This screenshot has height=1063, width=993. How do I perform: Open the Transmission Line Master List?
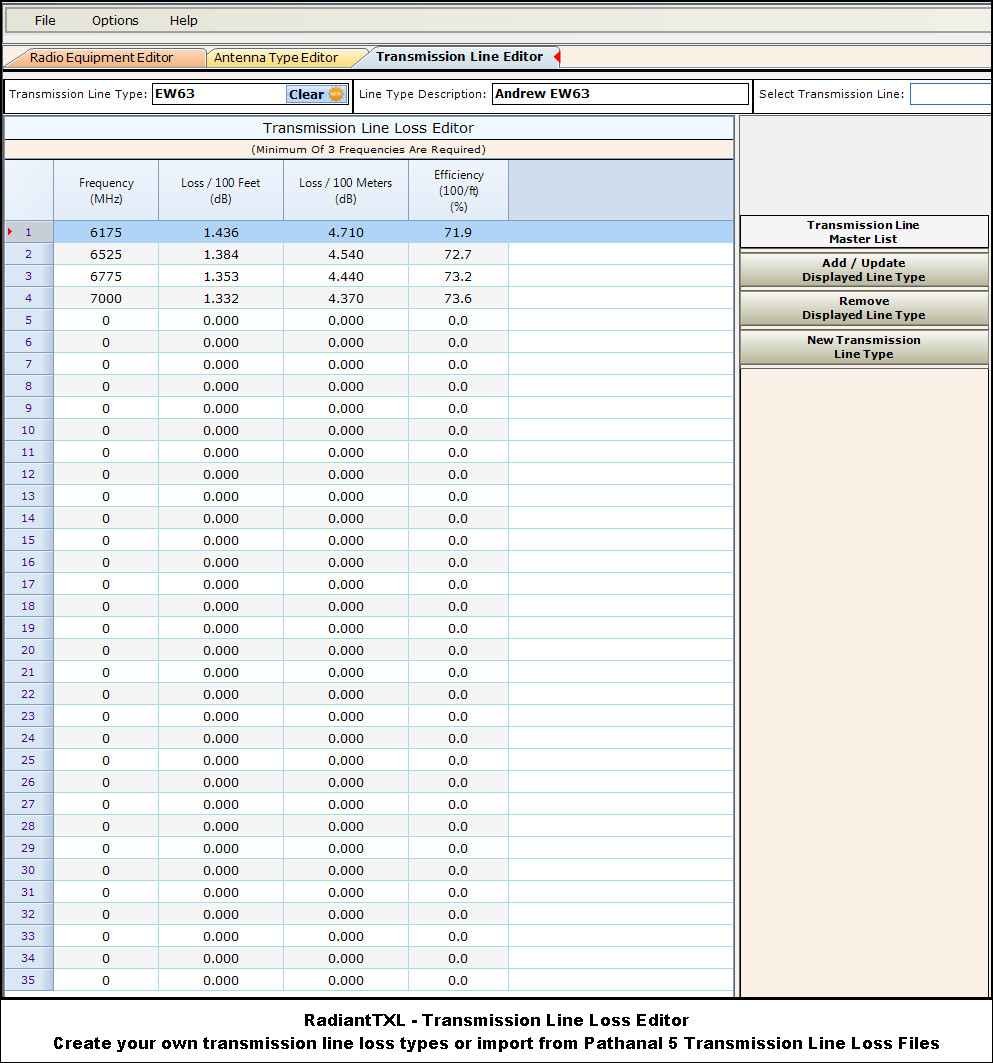pyautogui.click(x=863, y=232)
